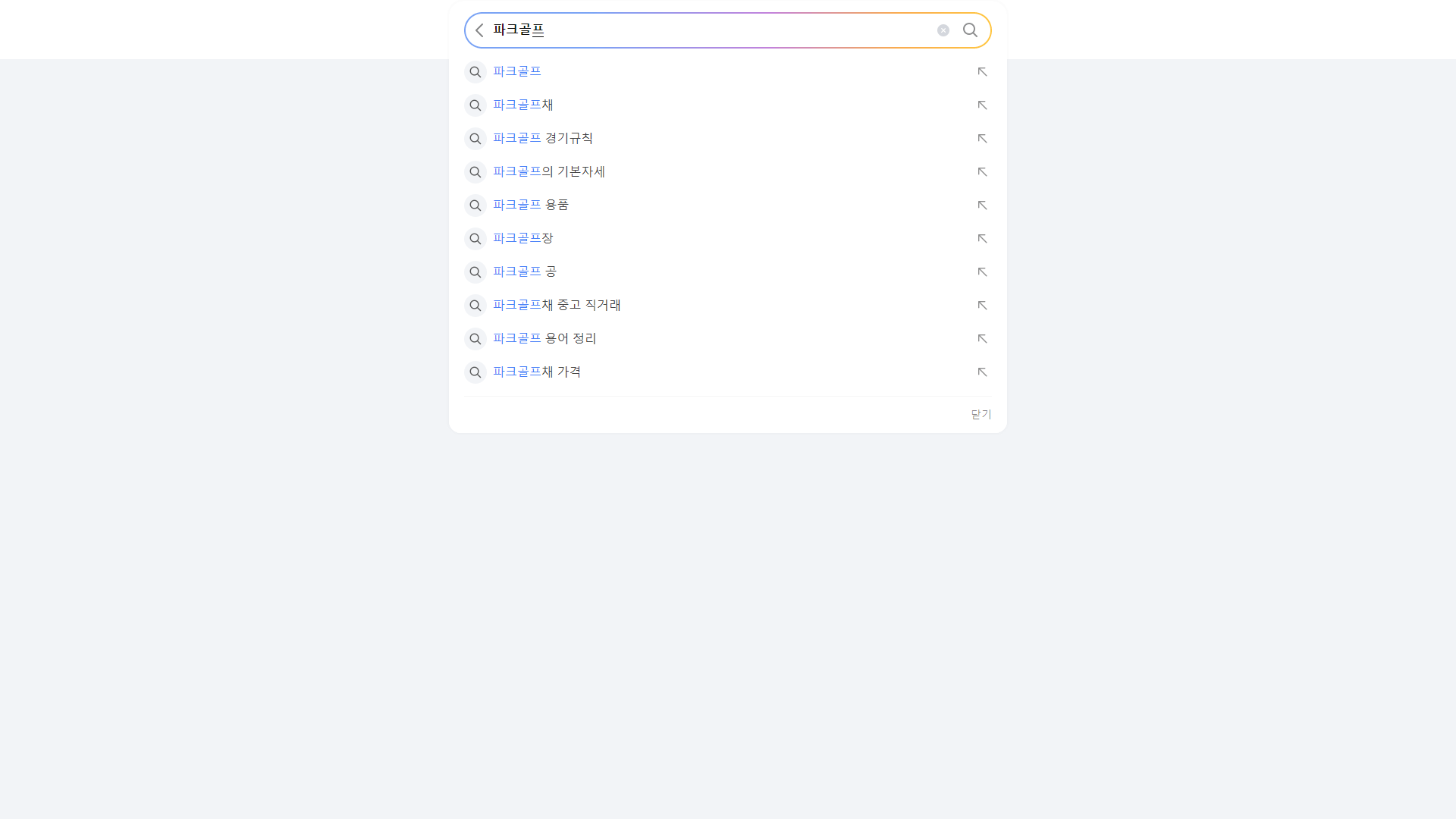Click the magnifier icon beside 파크골프 경기규칙
This screenshot has width=1456, height=819.
(x=475, y=138)
